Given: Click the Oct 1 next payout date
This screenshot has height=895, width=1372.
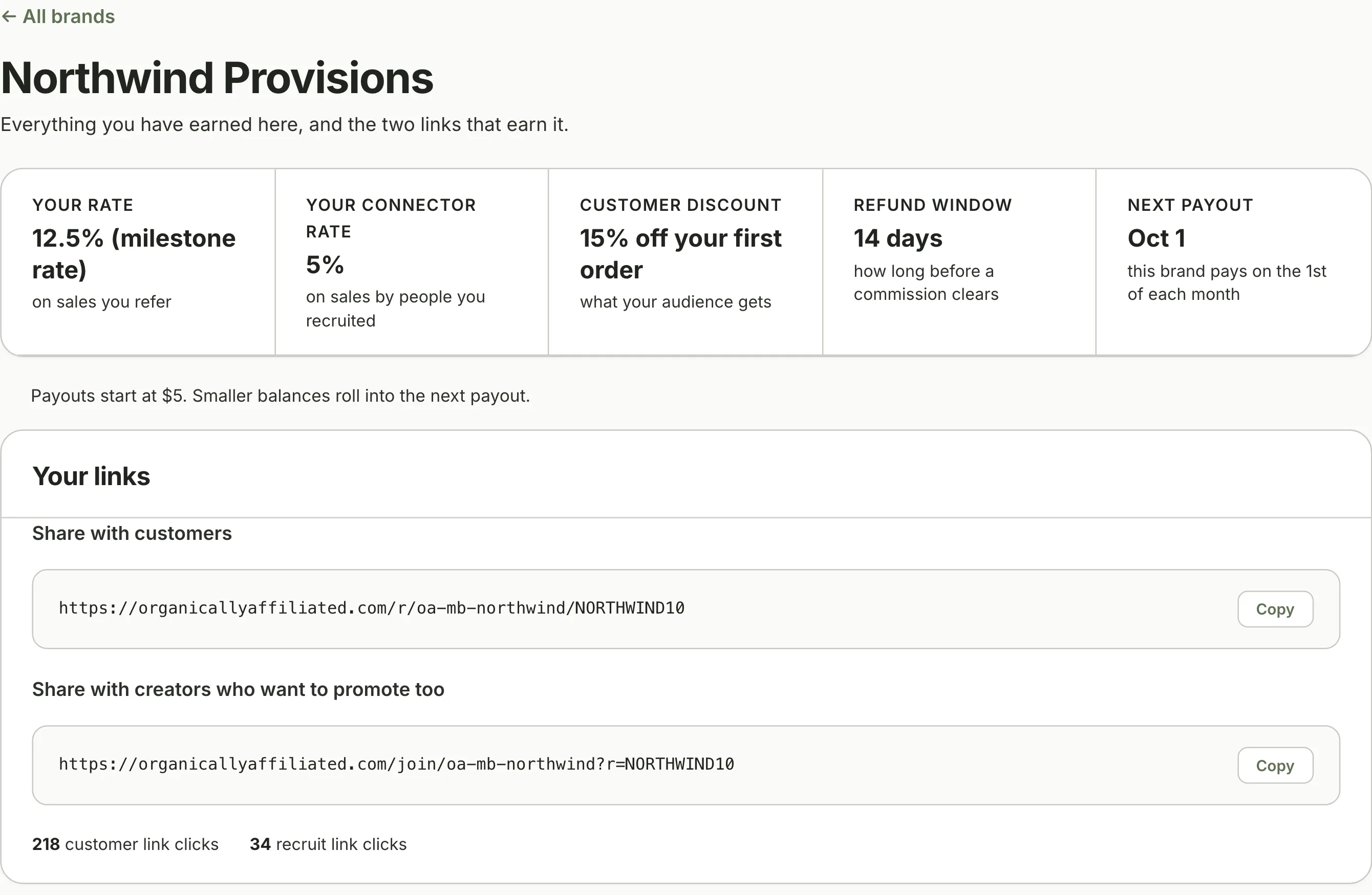Looking at the screenshot, I should click(1156, 238).
